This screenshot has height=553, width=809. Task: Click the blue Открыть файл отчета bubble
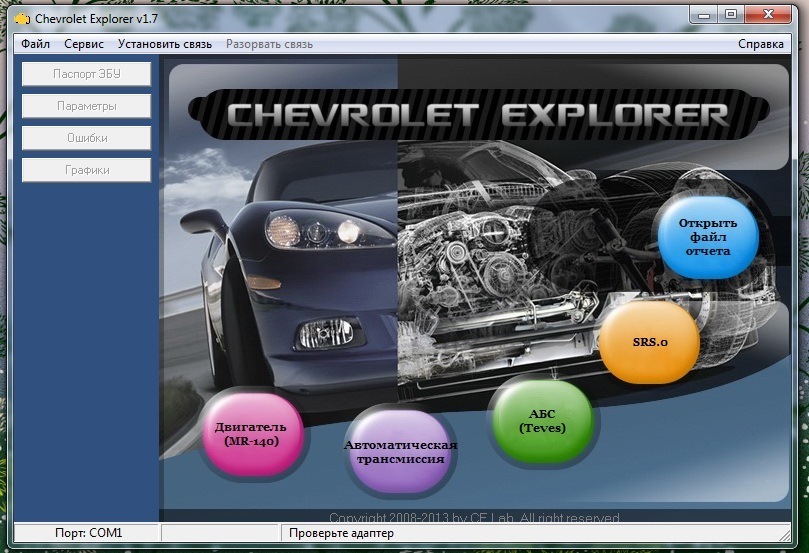pos(707,237)
